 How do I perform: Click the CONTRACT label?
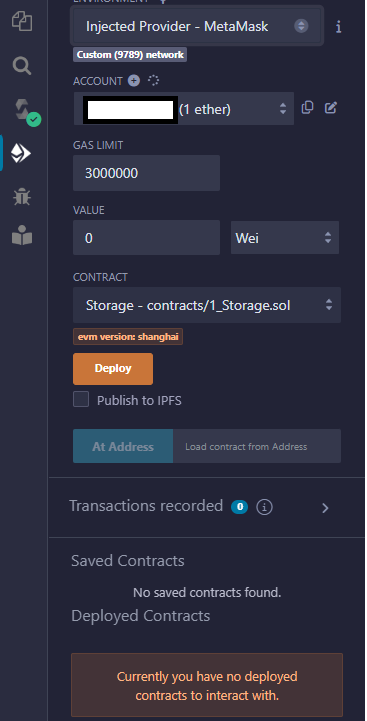100,277
